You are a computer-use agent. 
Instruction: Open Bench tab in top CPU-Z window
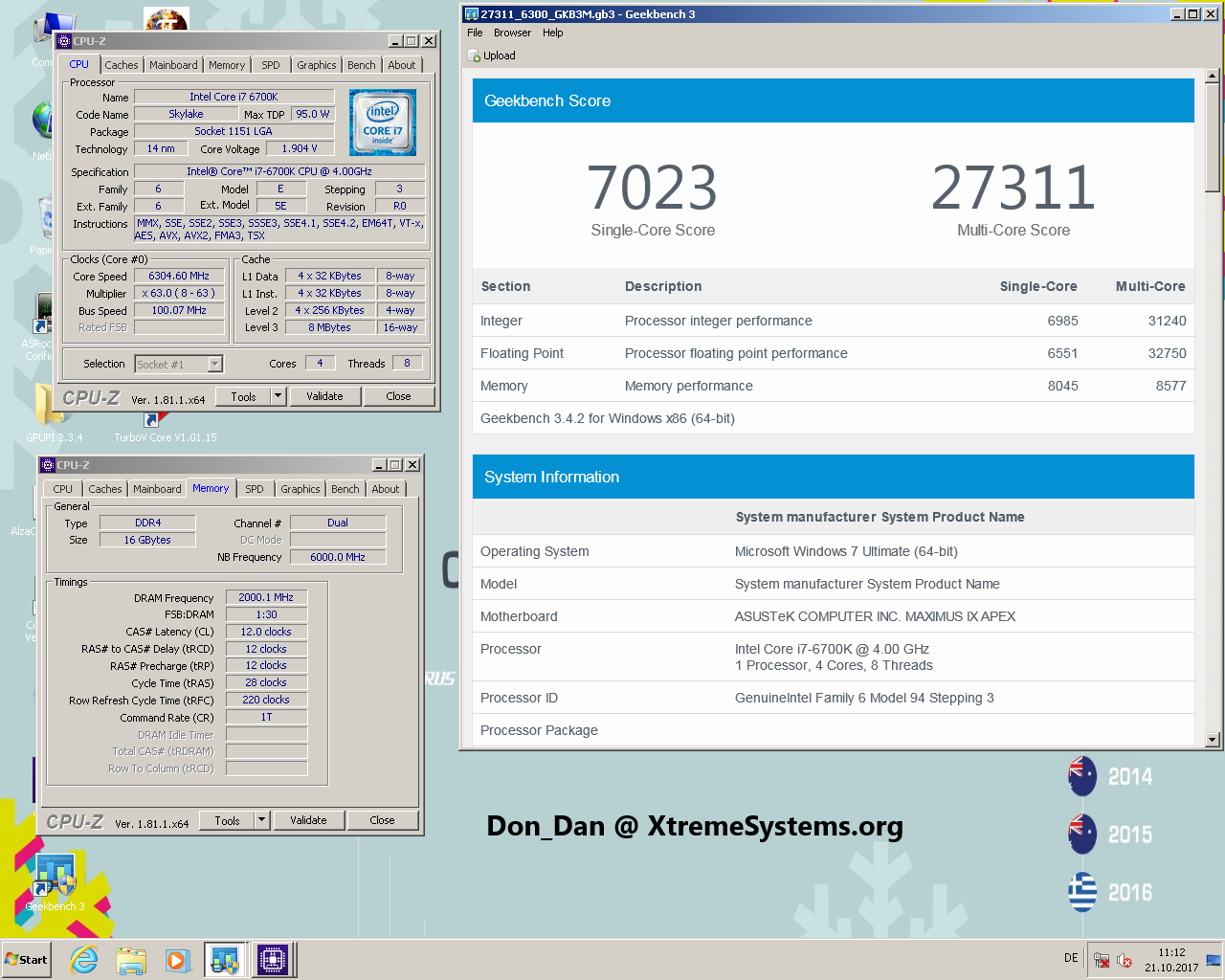(x=362, y=65)
